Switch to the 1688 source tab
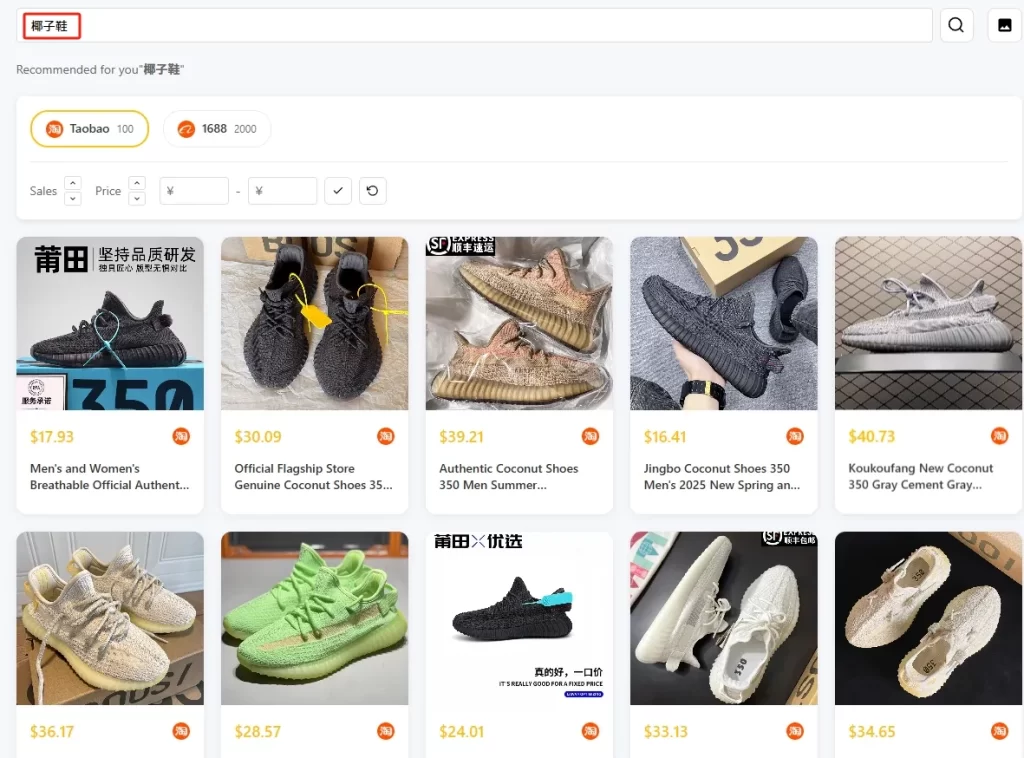The width and height of the screenshot is (1024, 758). [x=217, y=129]
